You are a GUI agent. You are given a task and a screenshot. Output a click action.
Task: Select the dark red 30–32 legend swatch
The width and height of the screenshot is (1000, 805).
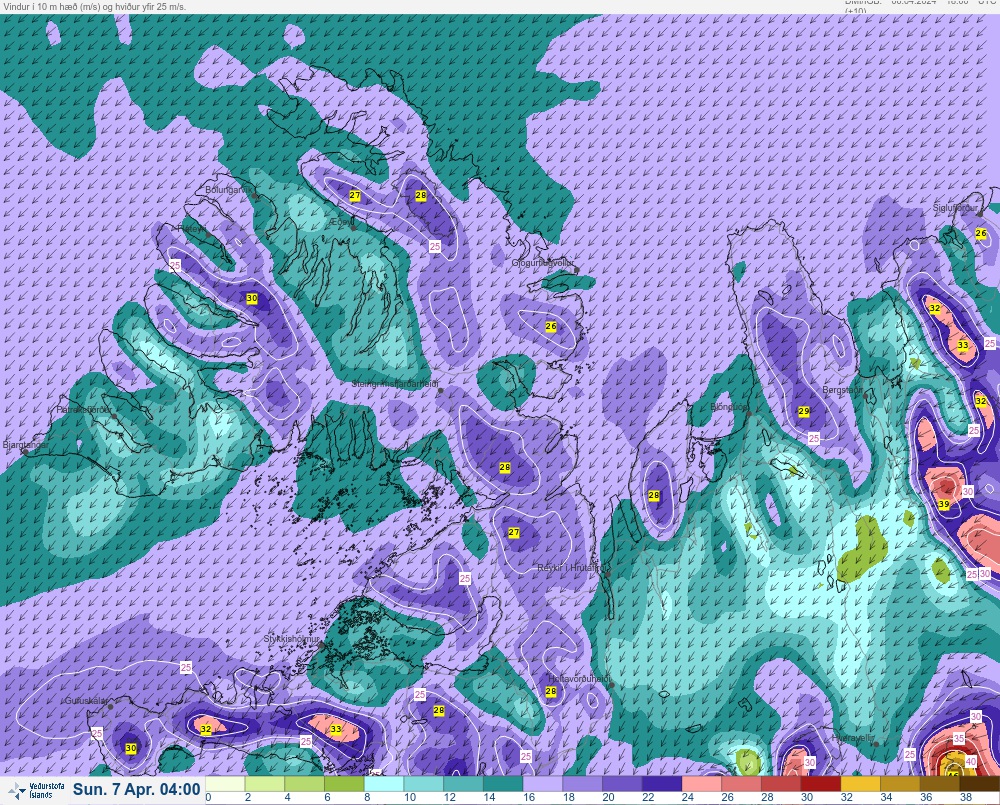[x=821, y=784]
